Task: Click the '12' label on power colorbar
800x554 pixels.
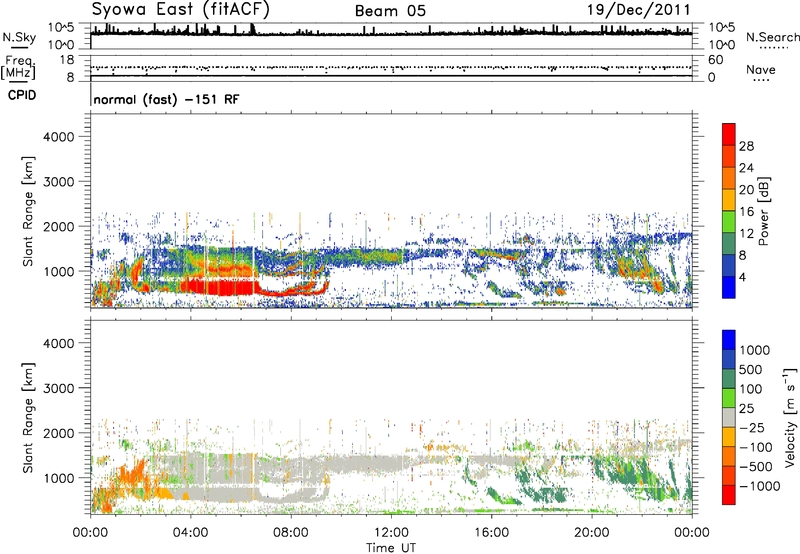Action: [x=746, y=234]
